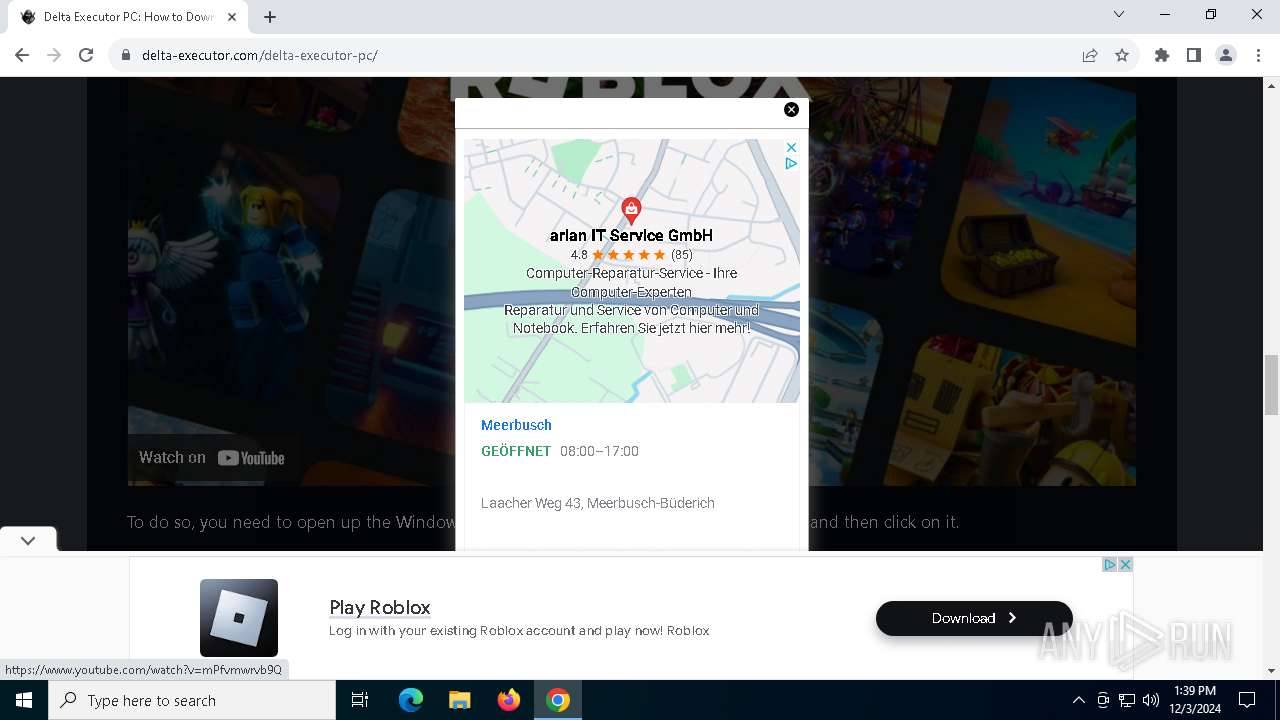Open the notification center icon
The width and height of the screenshot is (1280, 720).
coord(1248,700)
